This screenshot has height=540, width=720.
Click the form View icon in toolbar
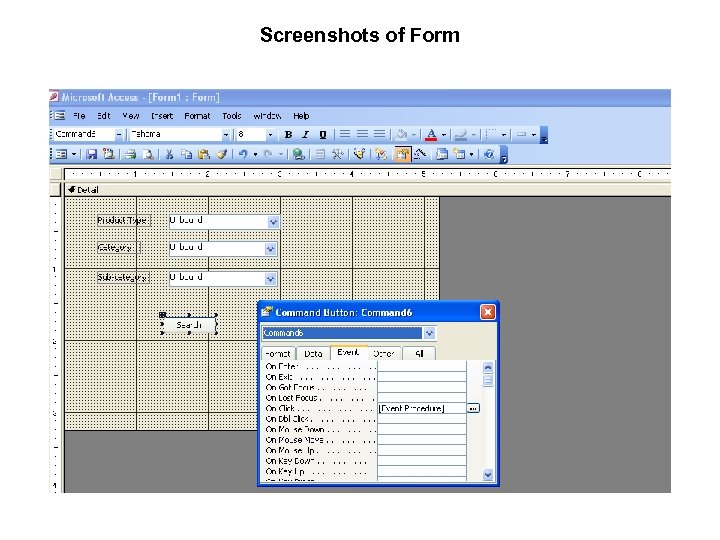click(61, 154)
